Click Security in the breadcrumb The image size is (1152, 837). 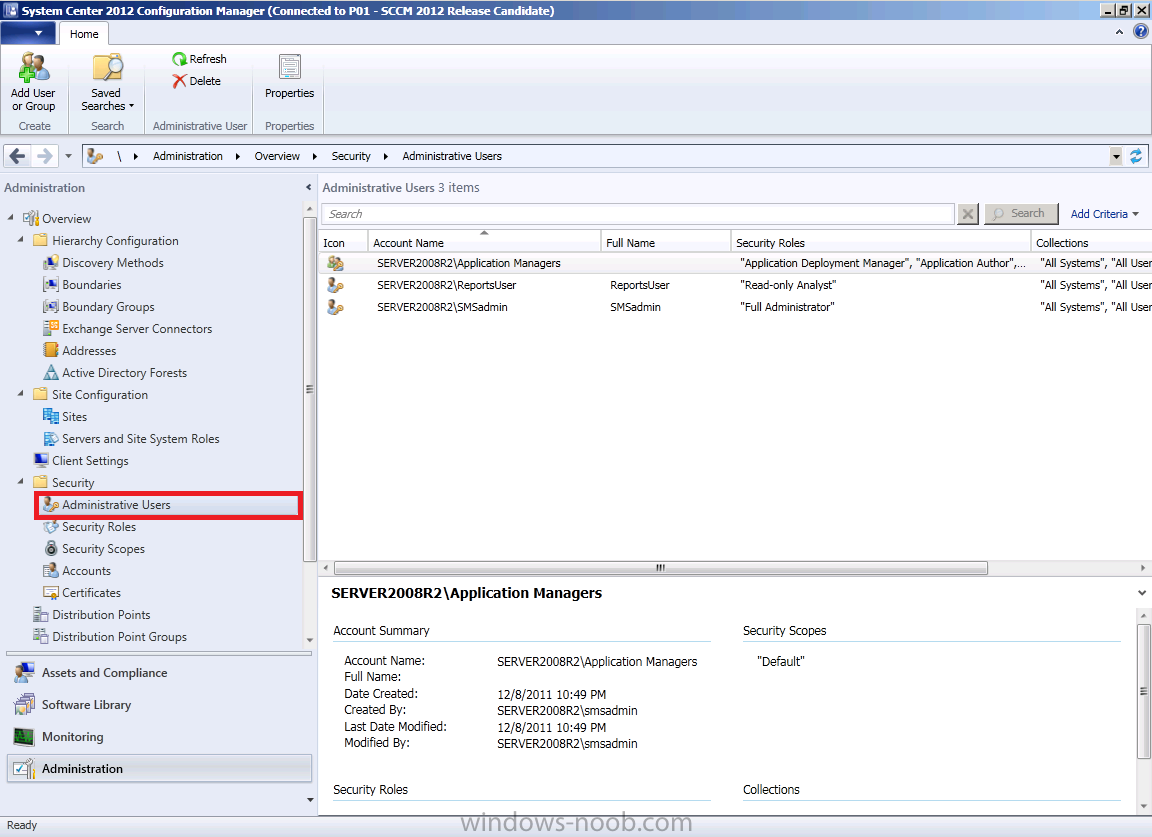pos(351,156)
